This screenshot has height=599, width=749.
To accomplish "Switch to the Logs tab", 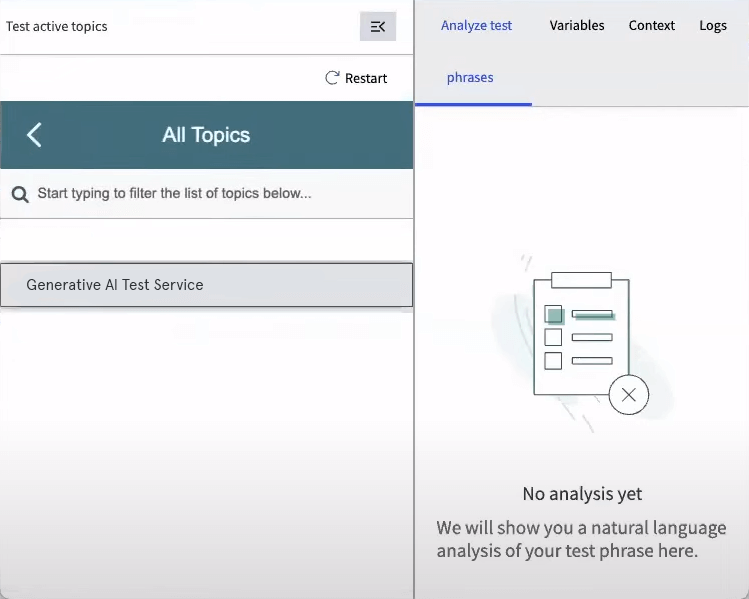I will (x=713, y=26).
